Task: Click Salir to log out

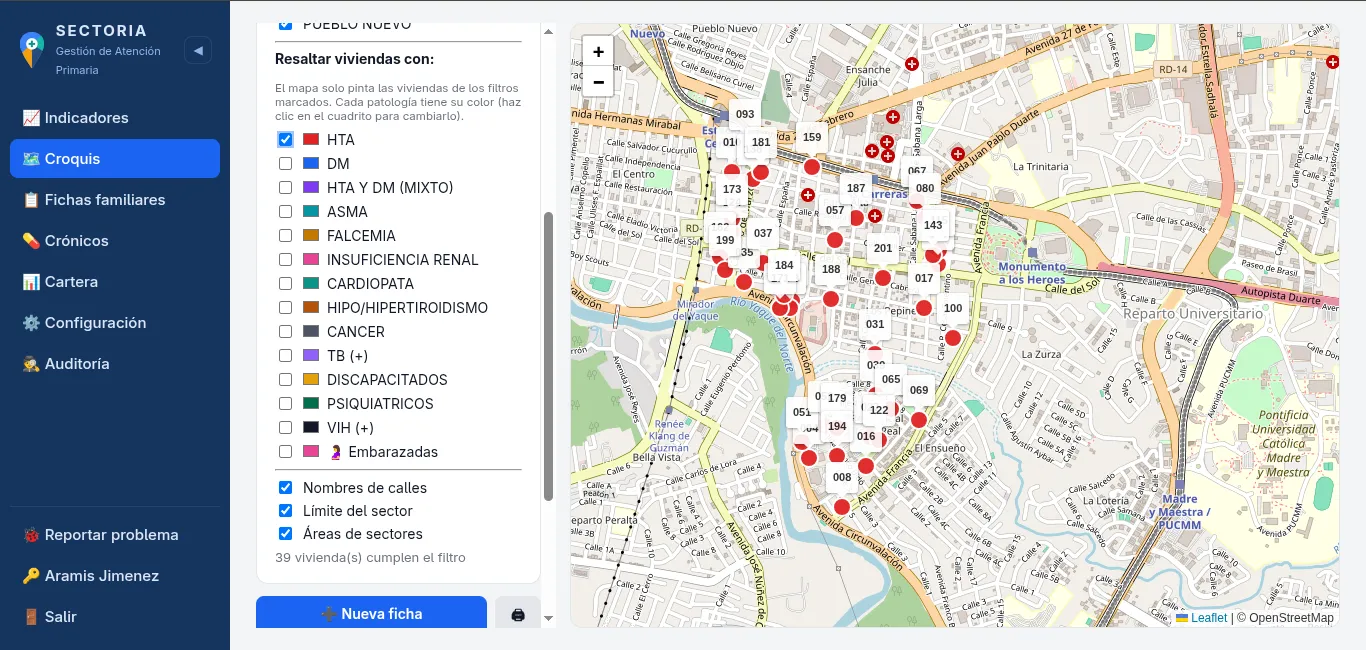Action: 115,617
